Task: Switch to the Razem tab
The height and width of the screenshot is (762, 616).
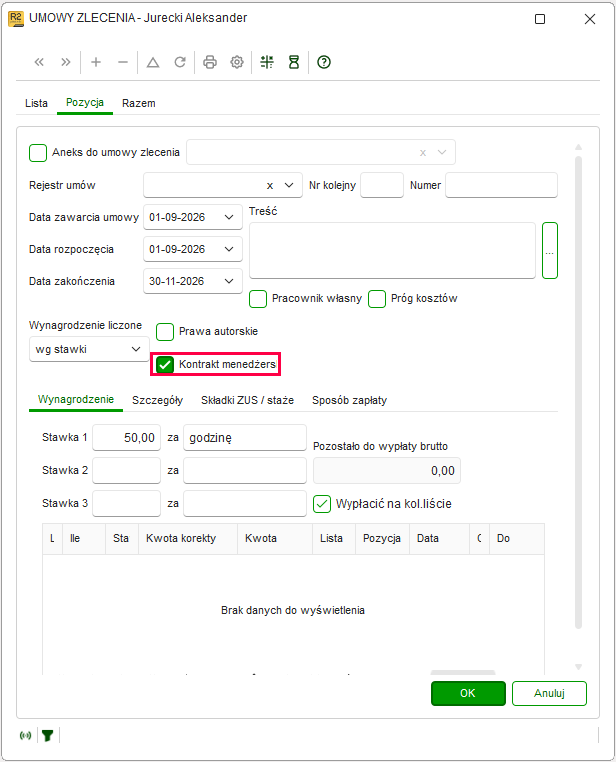Action: [x=139, y=104]
